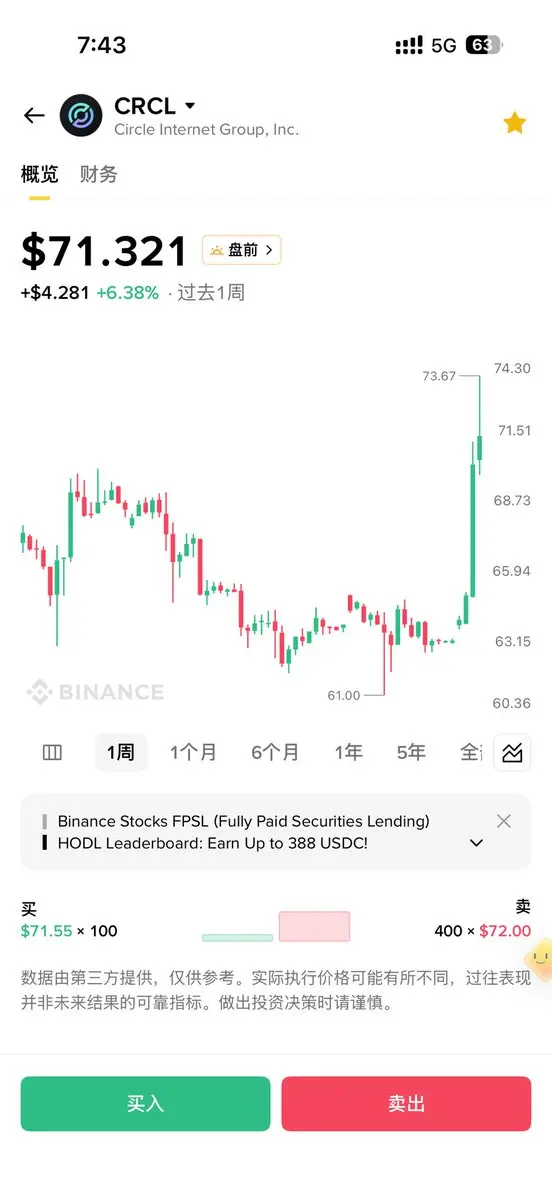Open HODL Leaderboard 388 USDC announcement
Viewport: 552px width, 1200px height.
tap(212, 843)
